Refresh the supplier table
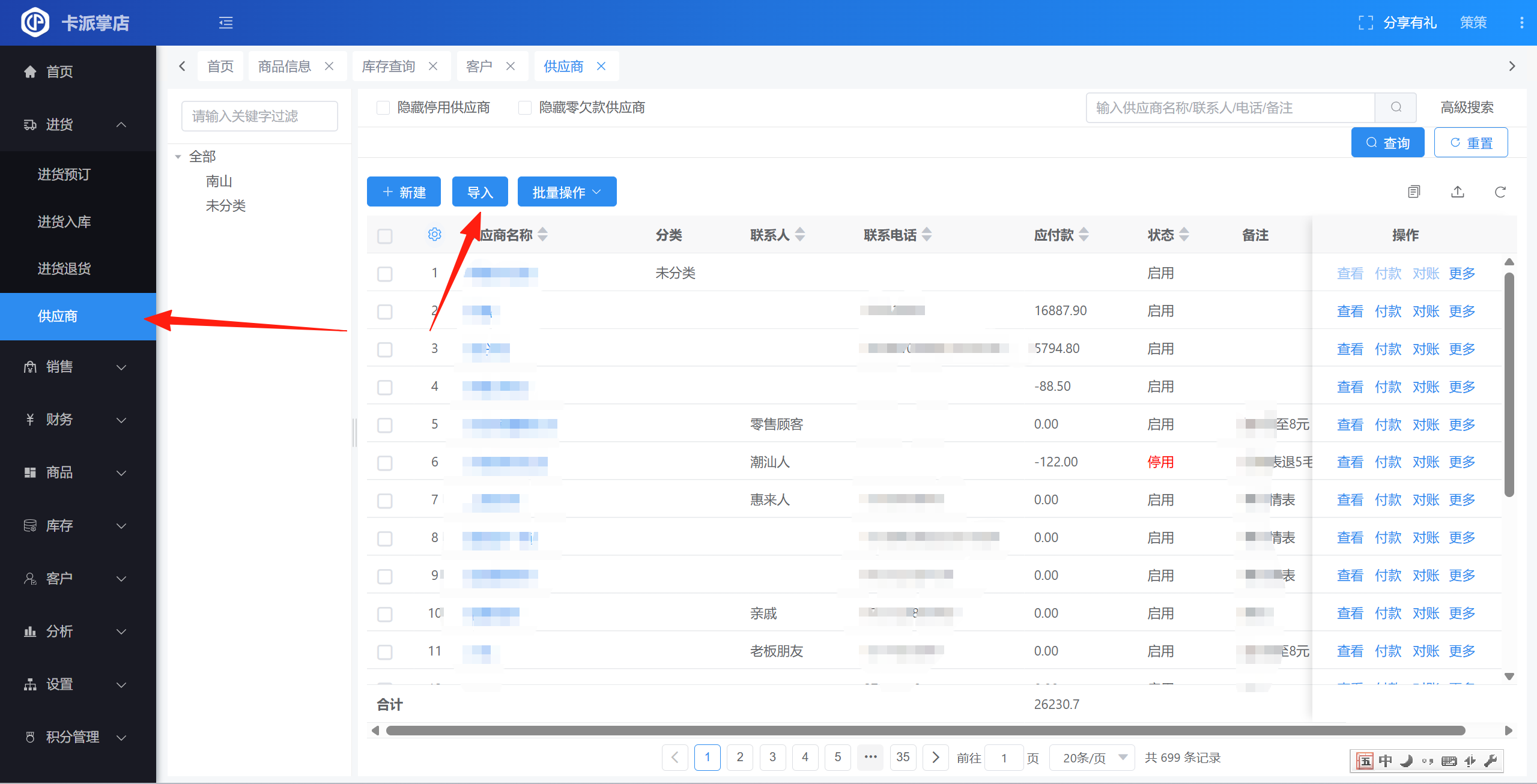This screenshot has height=784, width=1537. pos(1500,192)
